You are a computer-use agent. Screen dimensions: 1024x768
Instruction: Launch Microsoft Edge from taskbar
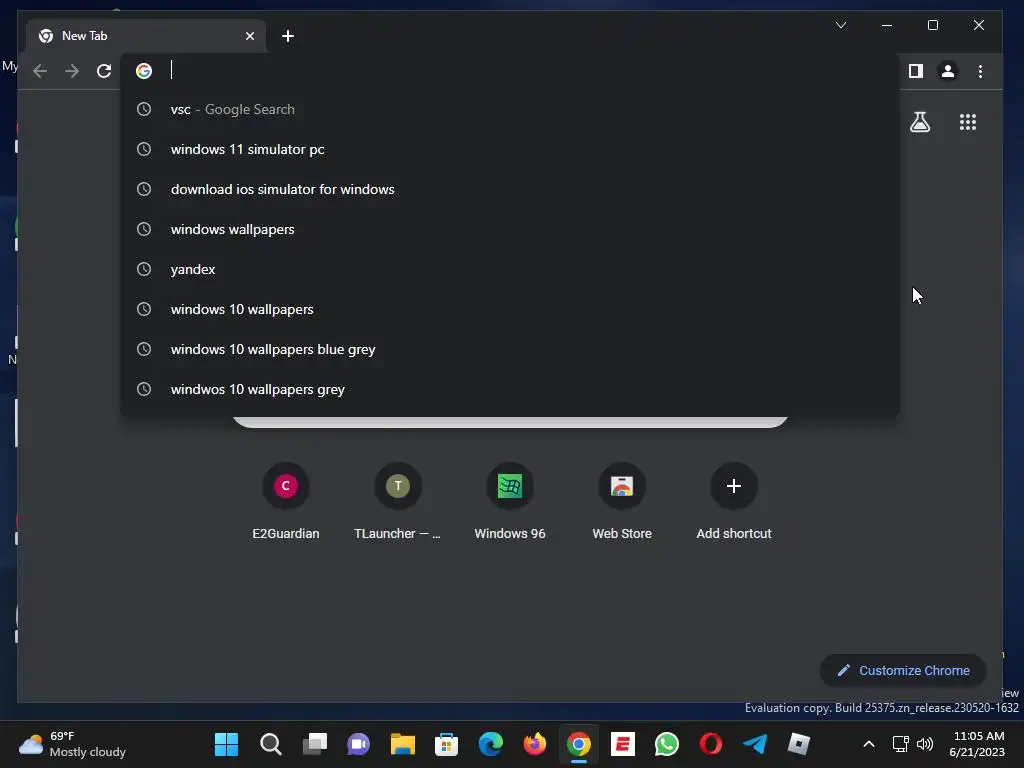(490, 744)
